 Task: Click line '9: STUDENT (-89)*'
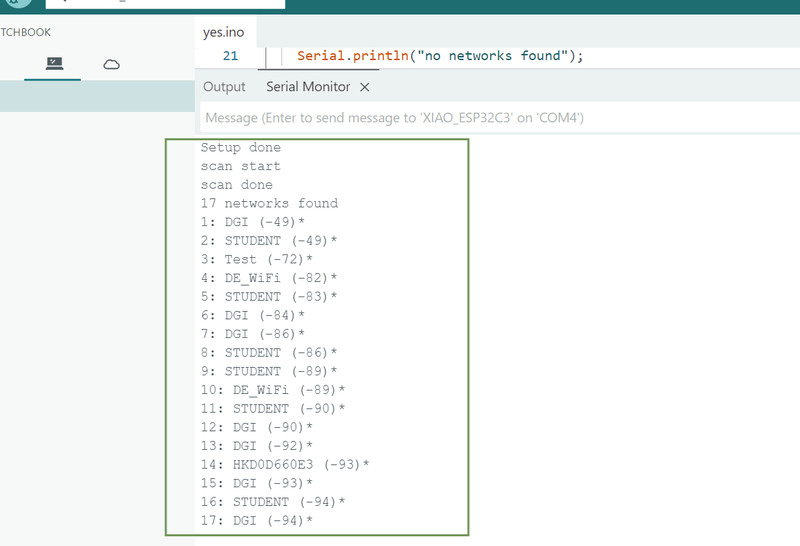(269, 371)
